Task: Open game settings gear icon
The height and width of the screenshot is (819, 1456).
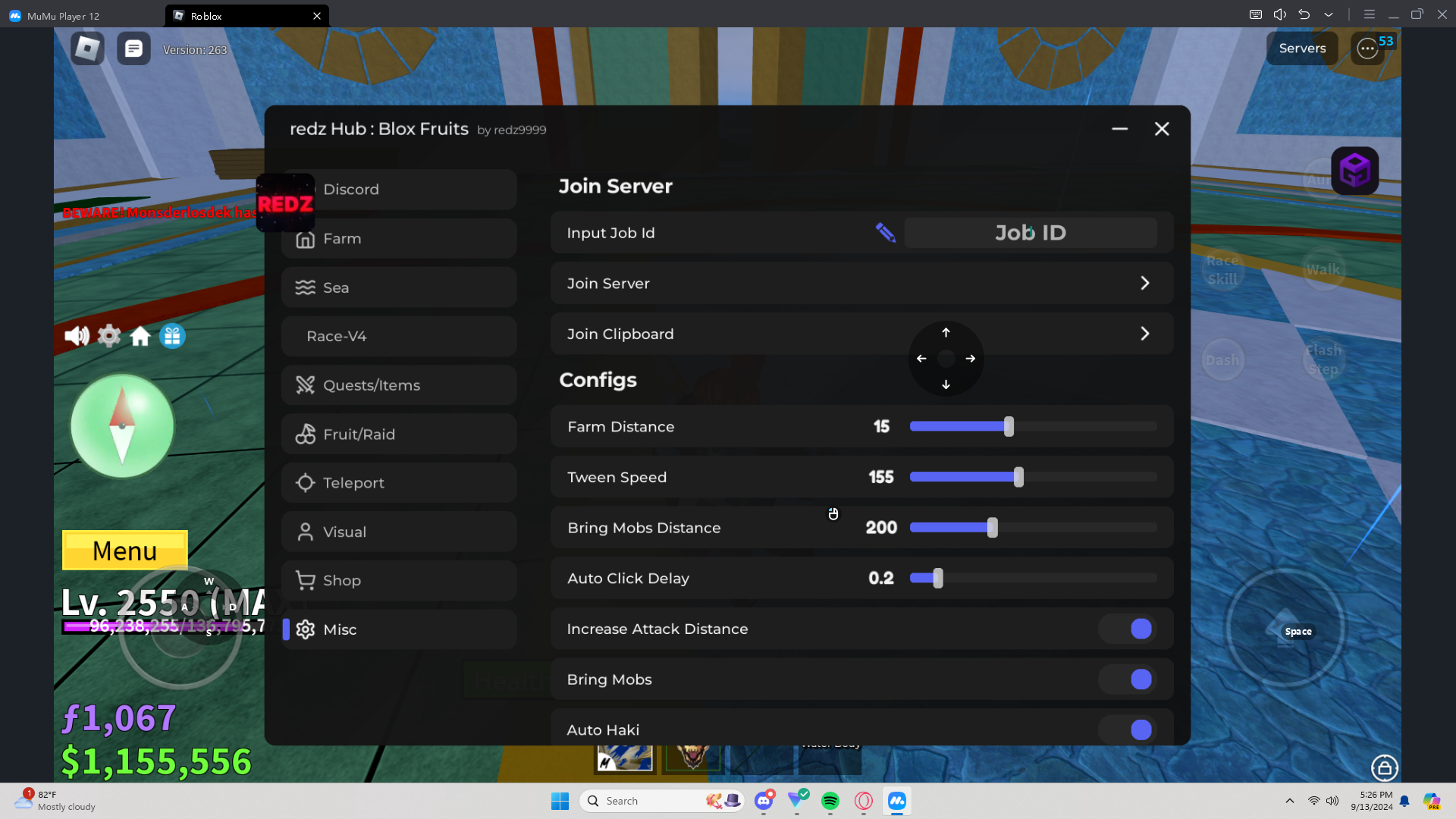Action: click(109, 336)
